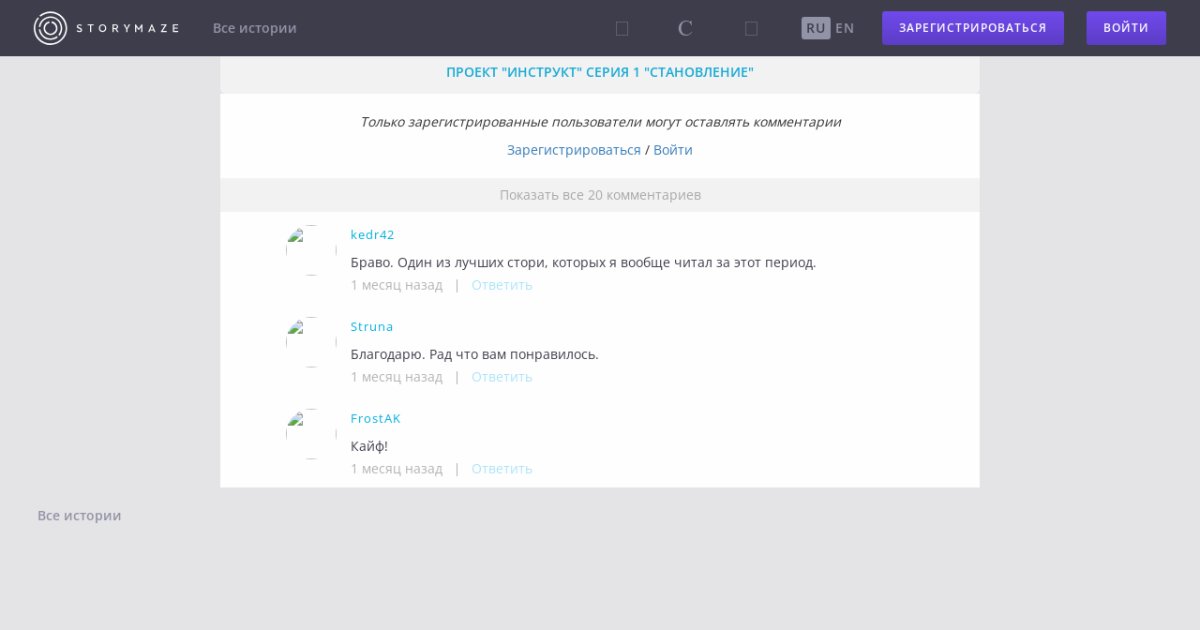
Task: Reply to FrostAK's "Кайф!" comment
Action: point(502,469)
